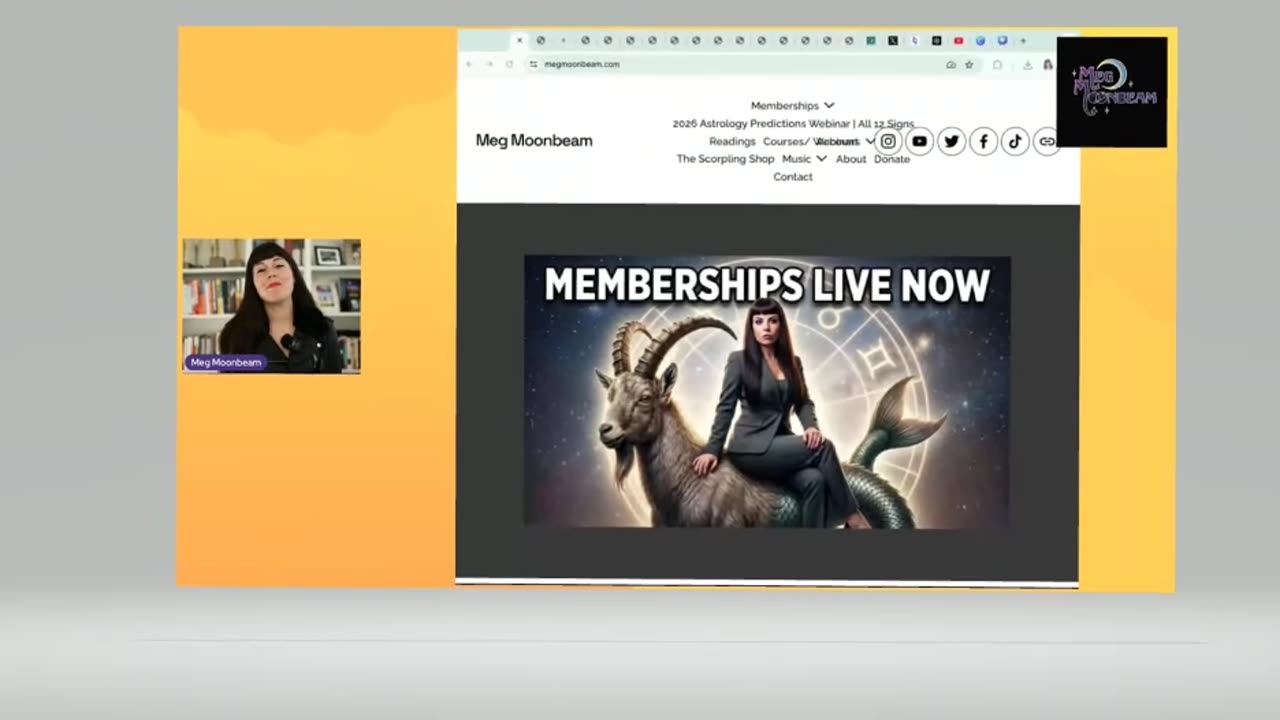Open the Contact page link
The width and height of the screenshot is (1280, 720).
pyautogui.click(x=793, y=177)
